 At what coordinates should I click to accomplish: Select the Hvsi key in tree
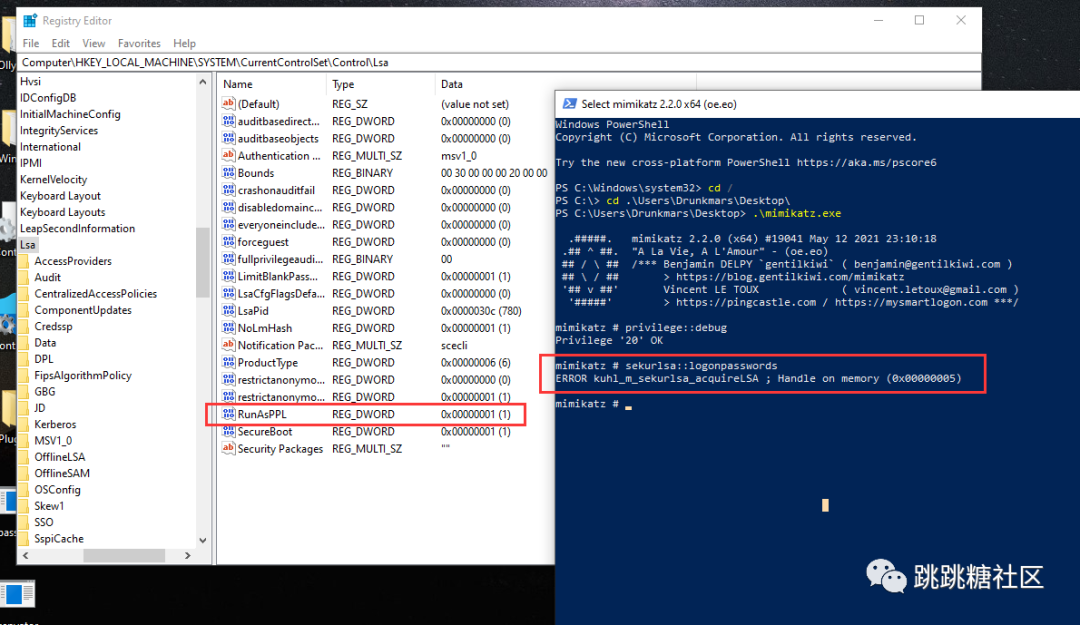pyautogui.click(x=30, y=81)
